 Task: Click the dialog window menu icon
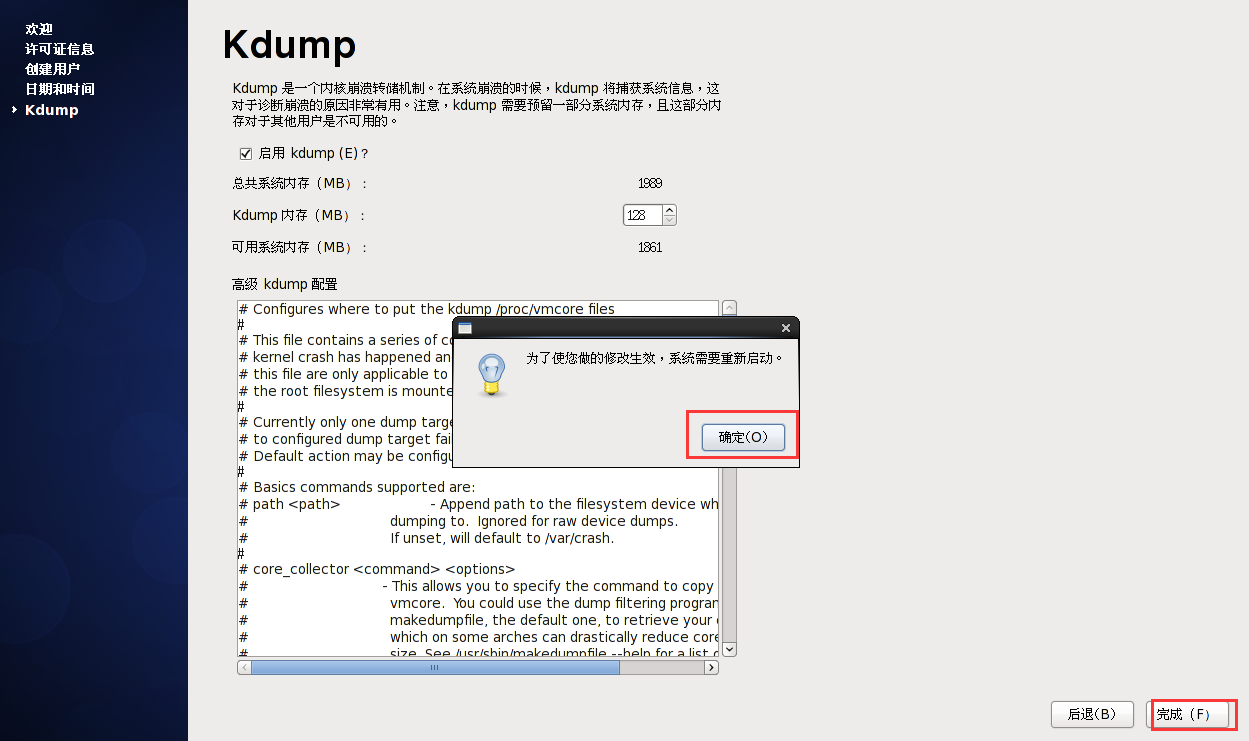(x=464, y=328)
